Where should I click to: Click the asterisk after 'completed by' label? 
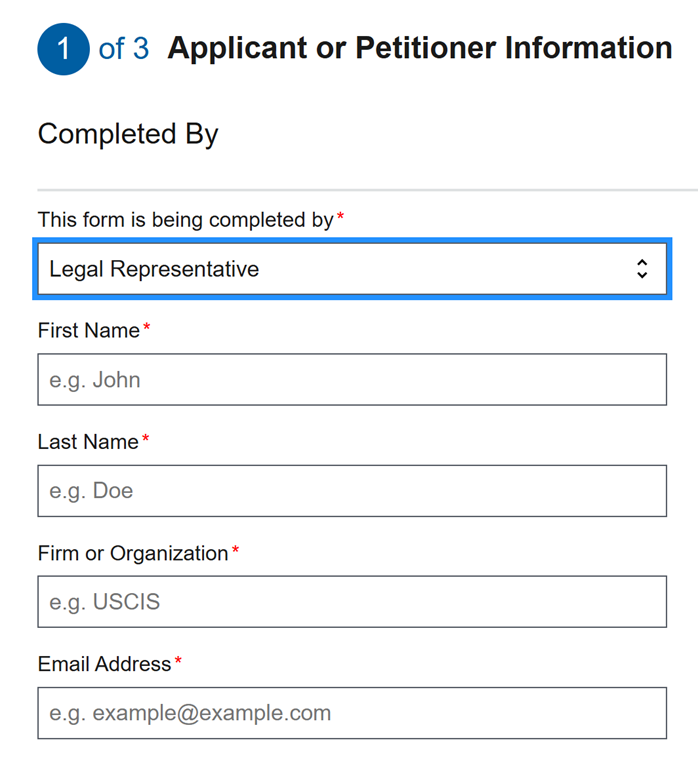[x=340, y=217]
